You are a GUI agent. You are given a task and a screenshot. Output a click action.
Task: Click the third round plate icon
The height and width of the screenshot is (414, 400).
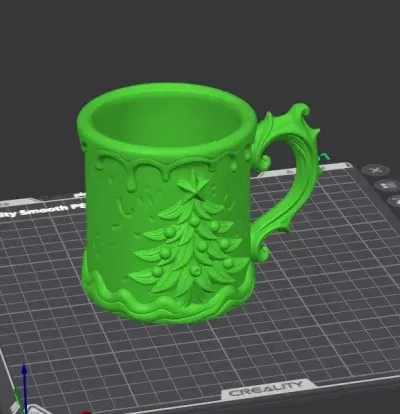click(394, 200)
